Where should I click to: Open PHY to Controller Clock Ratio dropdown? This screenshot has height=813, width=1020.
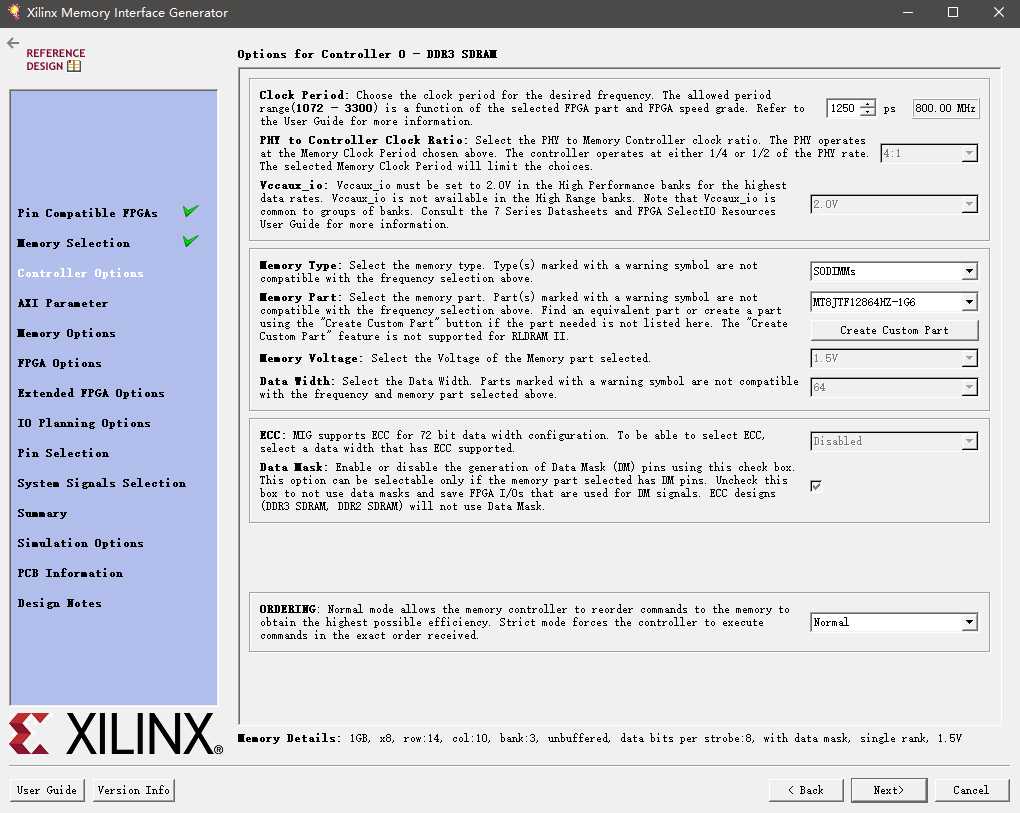tap(928, 153)
